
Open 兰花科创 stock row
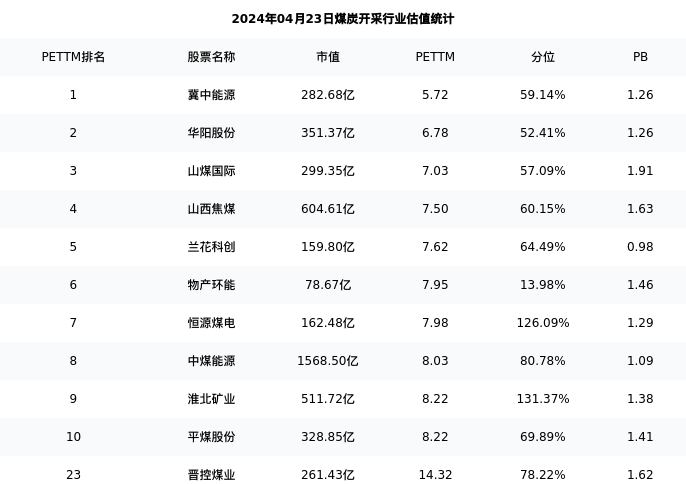tap(211, 247)
